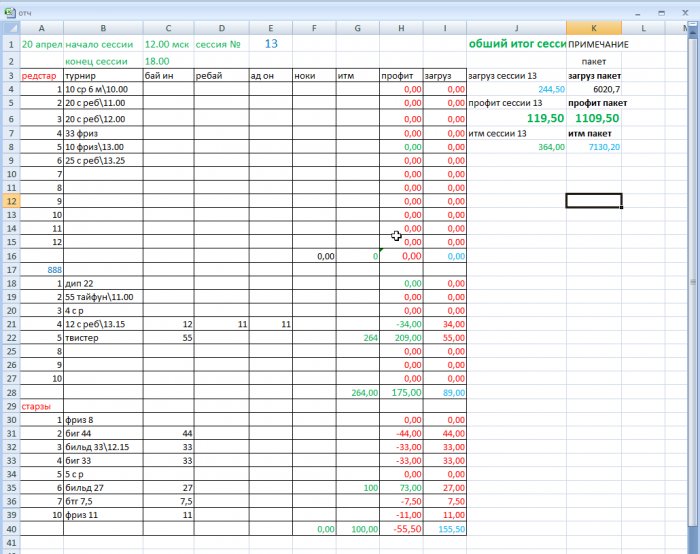Click '12.00 мск' cell

168,44
